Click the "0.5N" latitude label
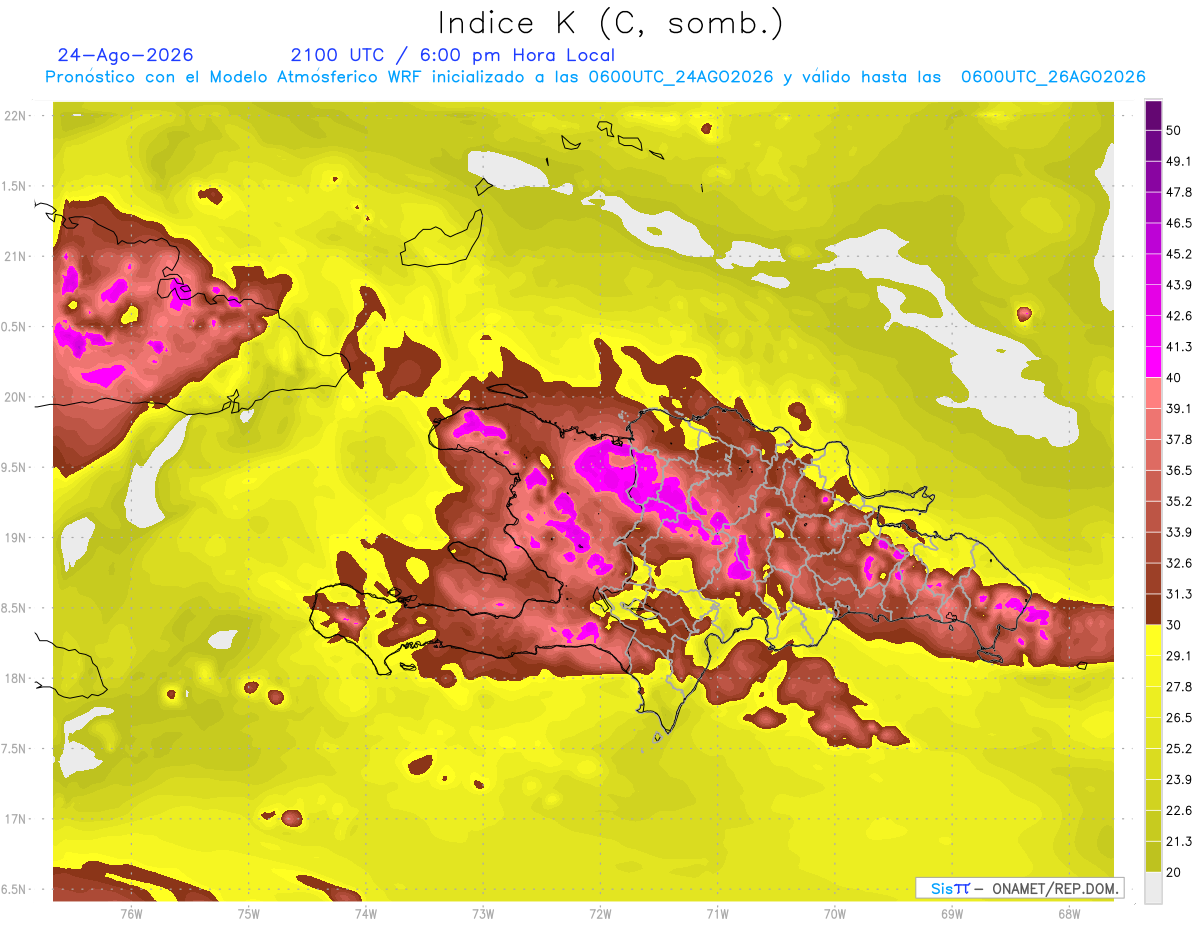 click(14, 327)
